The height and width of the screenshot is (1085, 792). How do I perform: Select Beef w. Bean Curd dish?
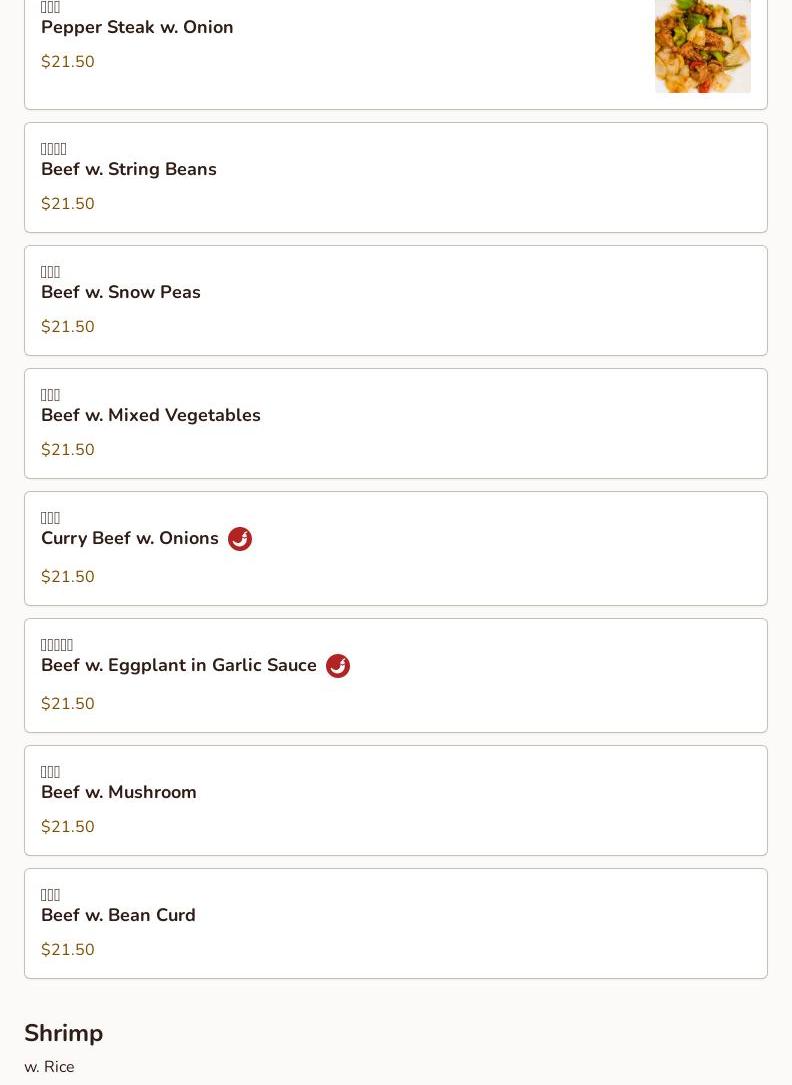tap(118, 915)
